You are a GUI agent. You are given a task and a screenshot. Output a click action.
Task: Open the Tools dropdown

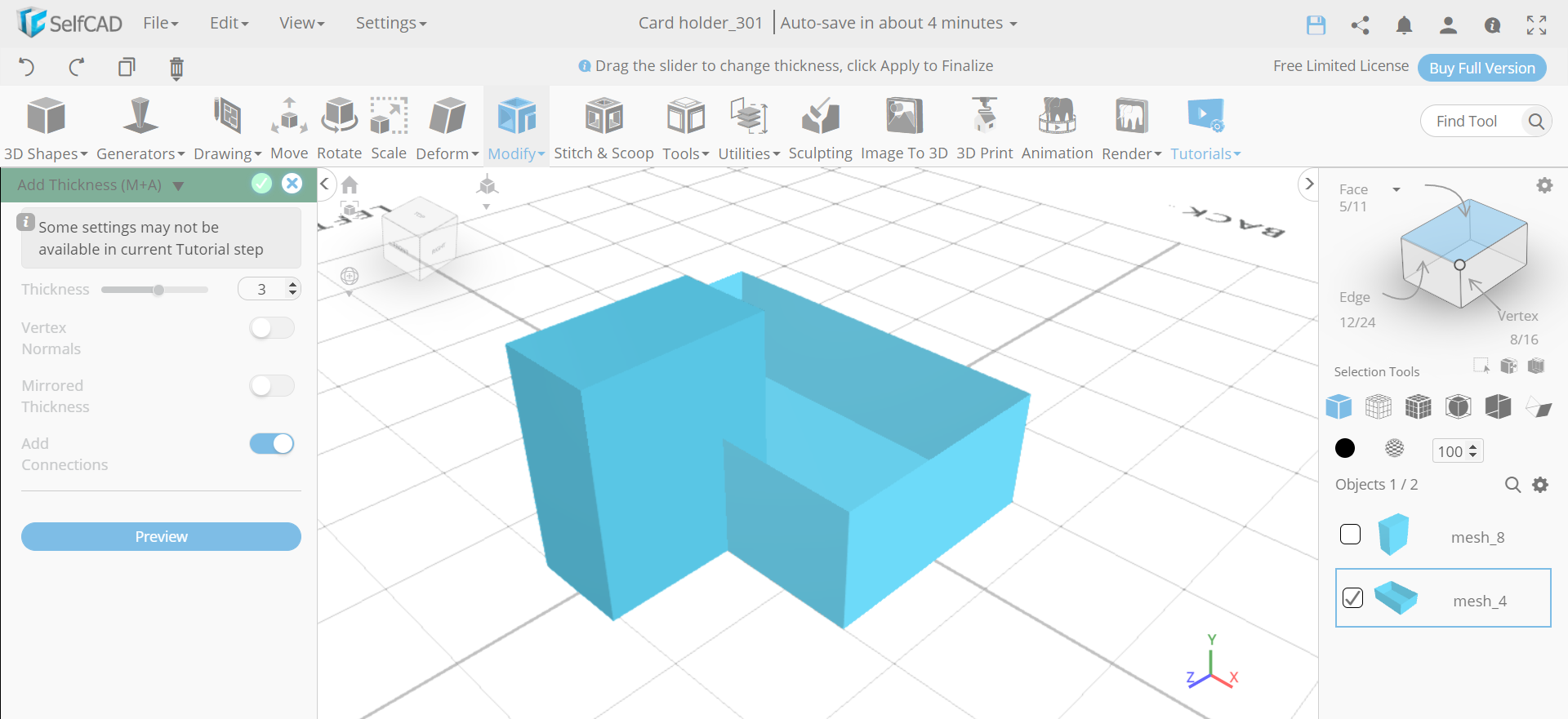685,128
